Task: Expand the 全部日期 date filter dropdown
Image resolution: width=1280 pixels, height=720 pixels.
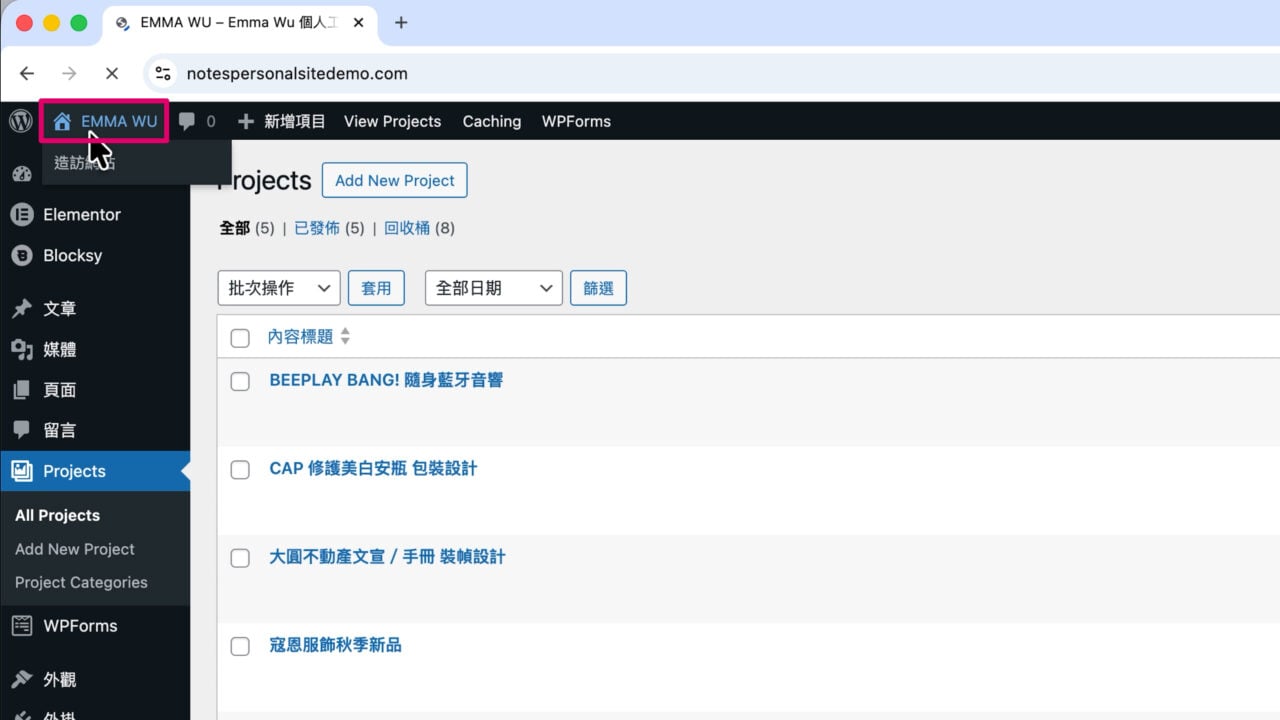Action: pyautogui.click(x=494, y=288)
